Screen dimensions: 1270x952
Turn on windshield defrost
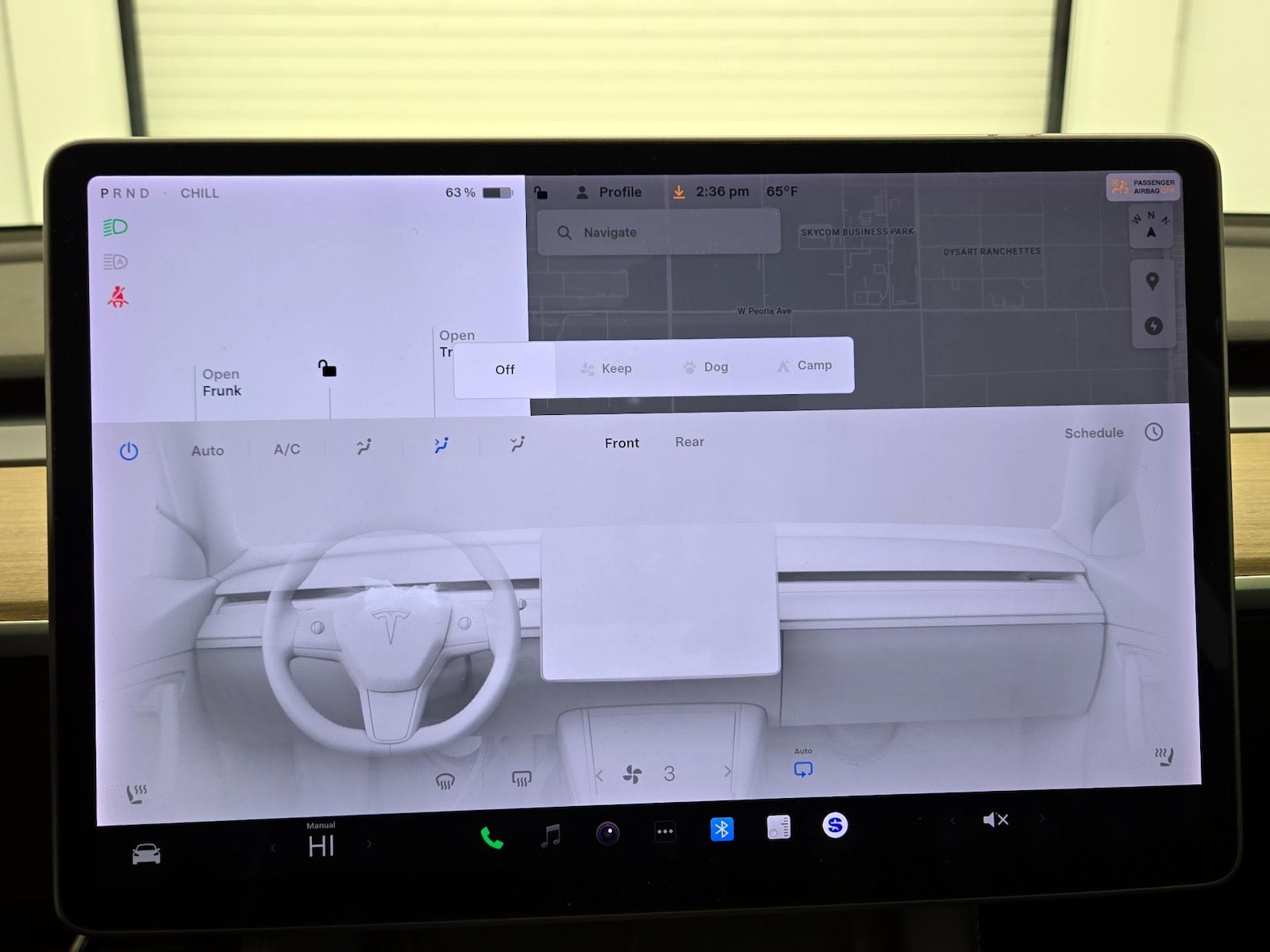[445, 781]
